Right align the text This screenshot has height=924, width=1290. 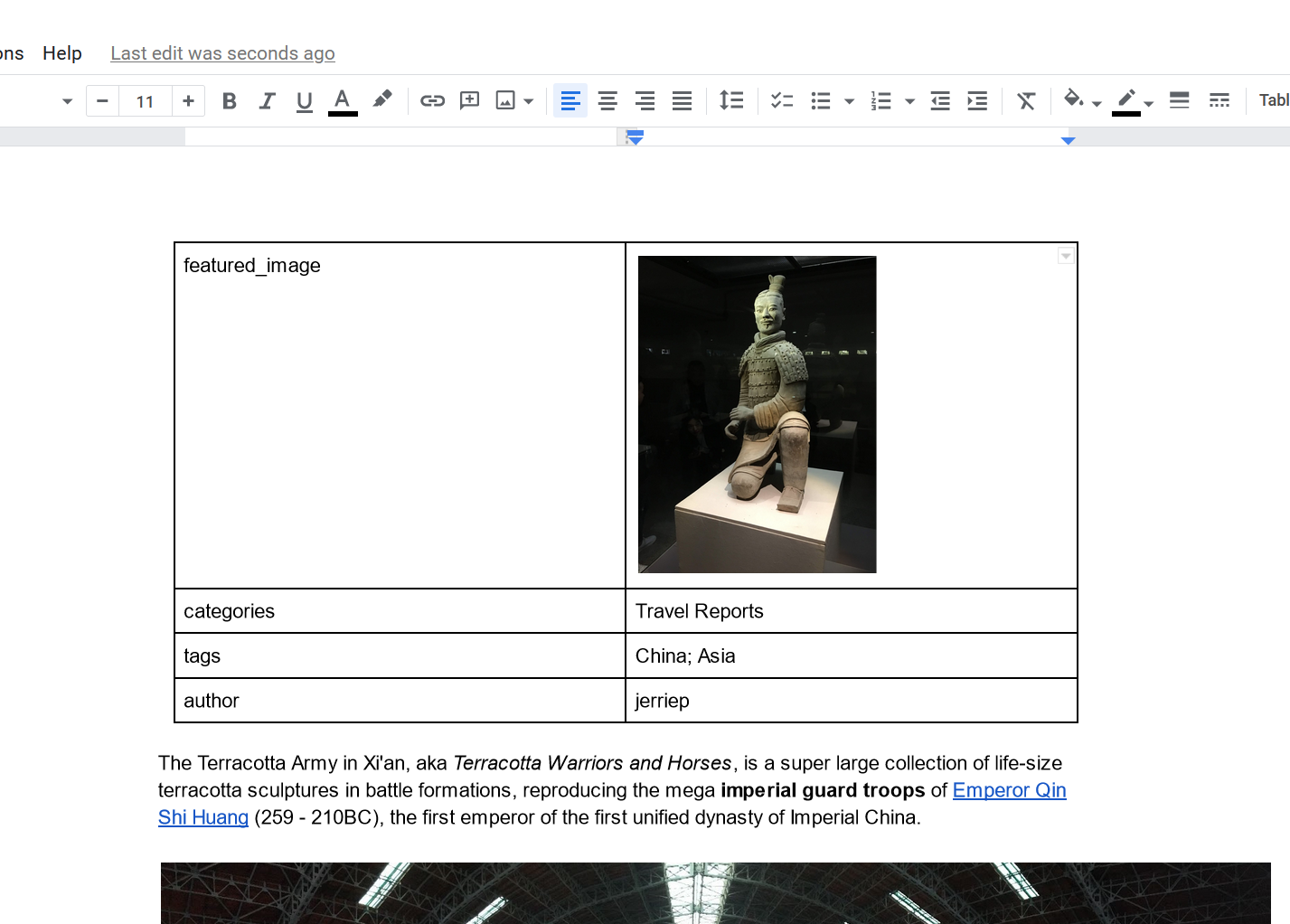645,100
